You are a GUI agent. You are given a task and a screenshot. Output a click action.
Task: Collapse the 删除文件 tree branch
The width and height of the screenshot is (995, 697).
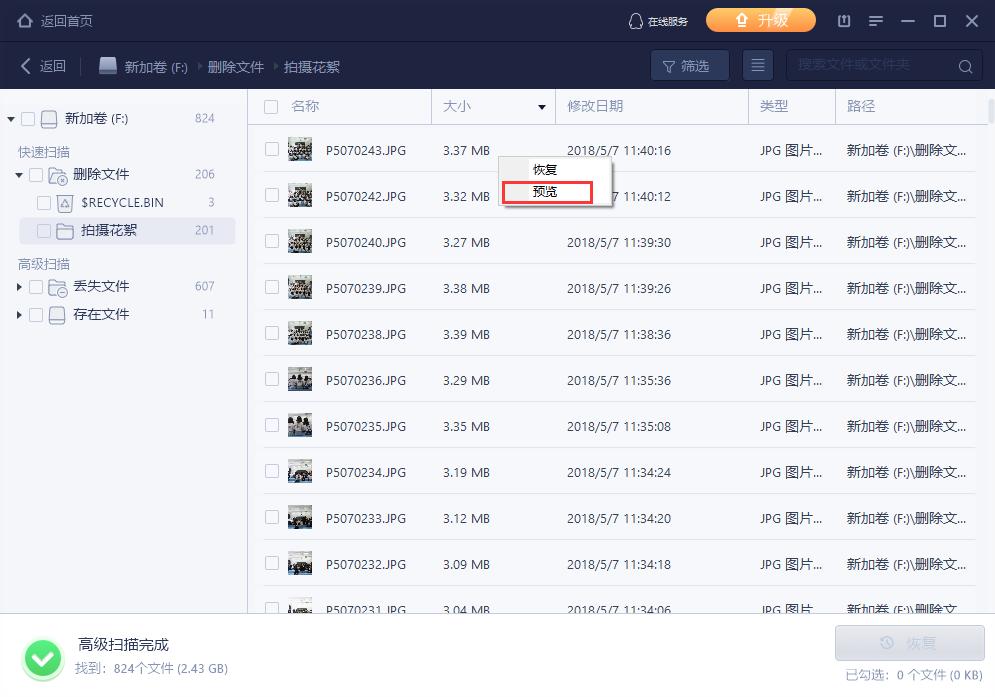[18, 173]
